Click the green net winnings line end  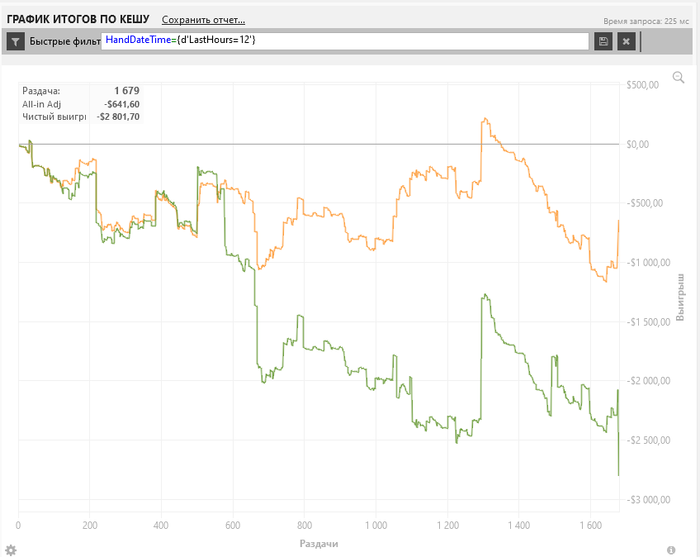click(x=618, y=475)
